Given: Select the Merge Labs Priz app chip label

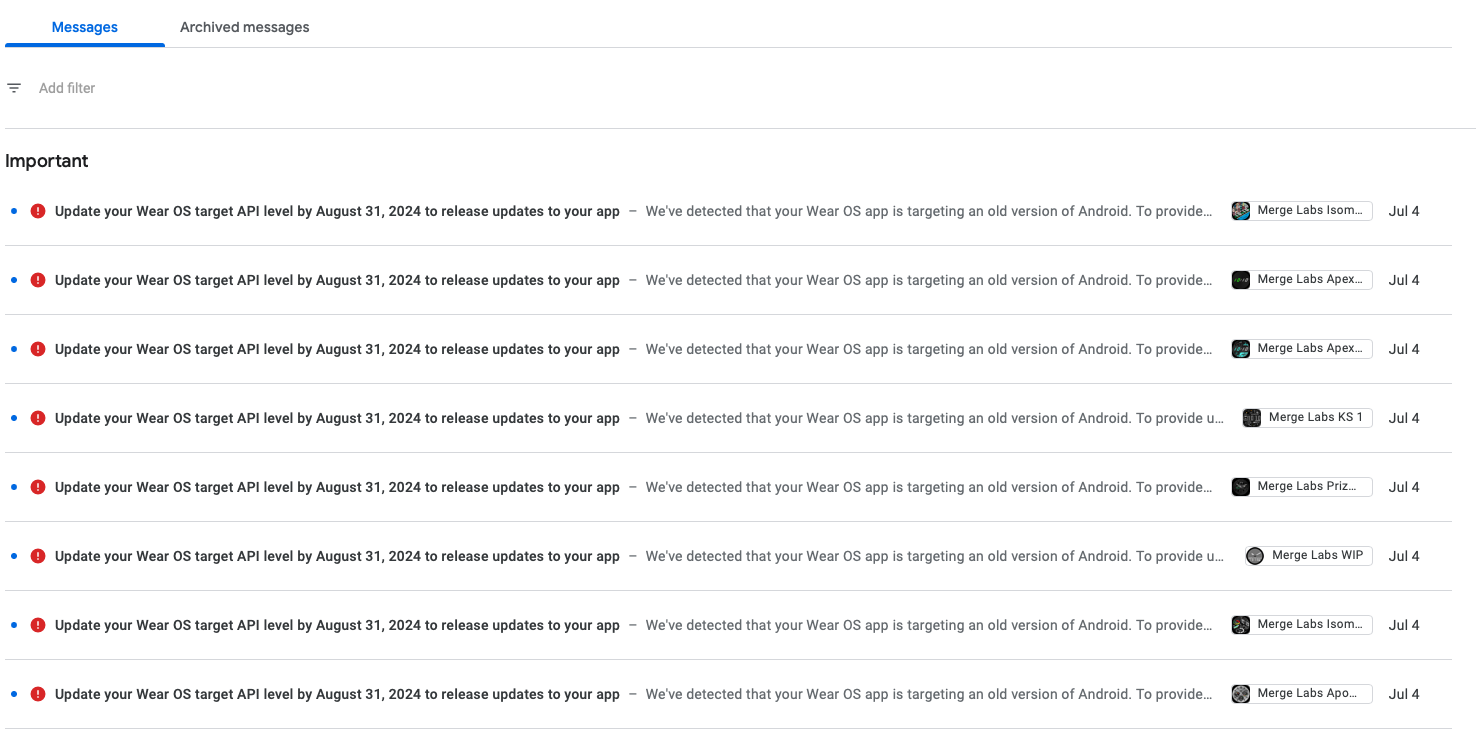Looking at the screenshot, I should click(x=1307, y=487).
